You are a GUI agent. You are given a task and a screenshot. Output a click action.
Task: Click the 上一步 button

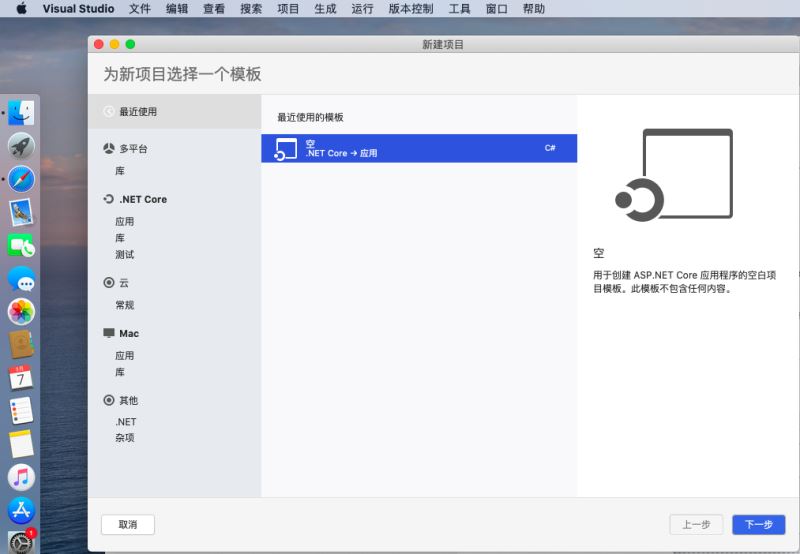(x=696, y=524)
